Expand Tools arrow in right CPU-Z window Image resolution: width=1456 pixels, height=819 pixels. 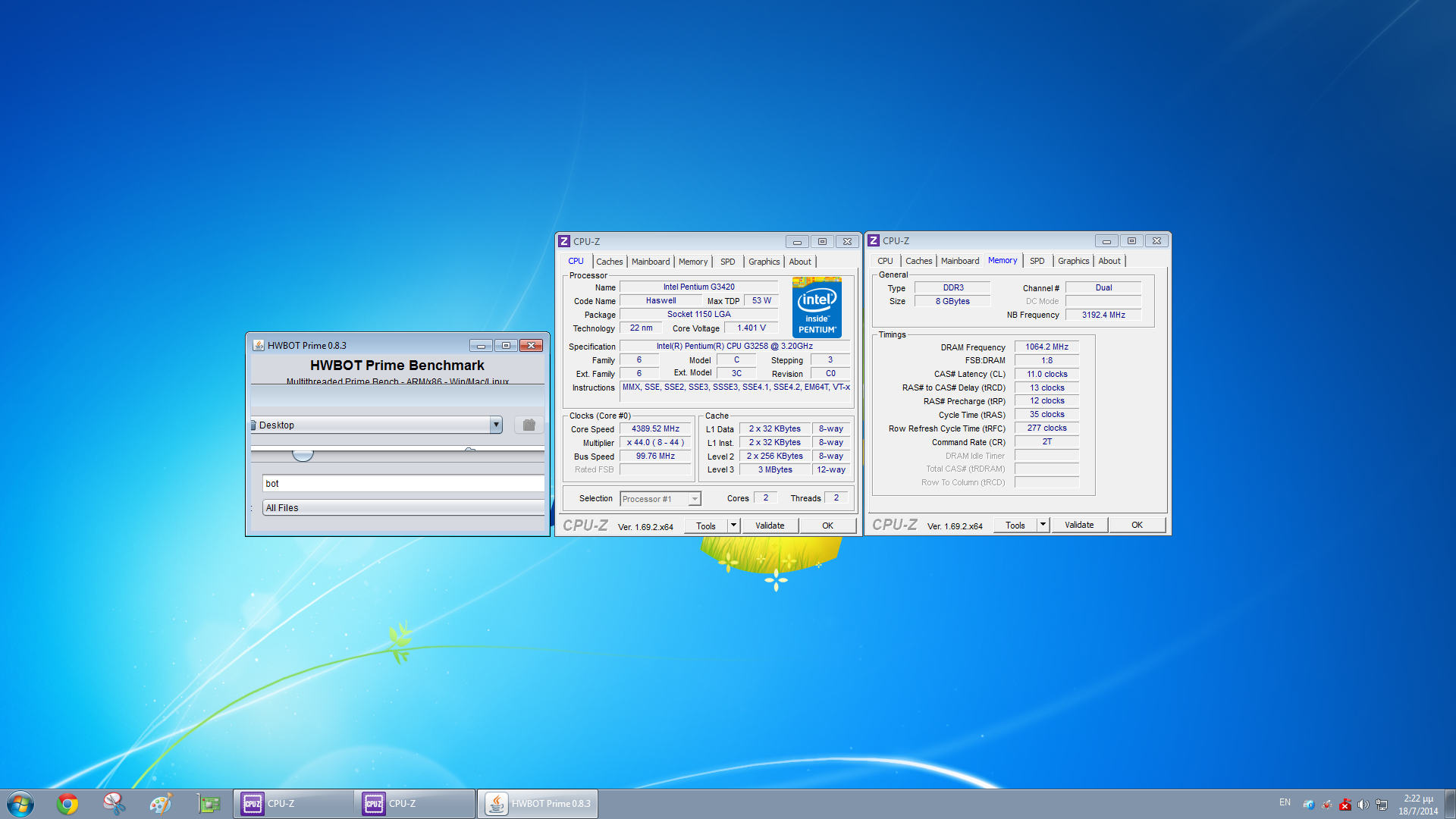1043,525
